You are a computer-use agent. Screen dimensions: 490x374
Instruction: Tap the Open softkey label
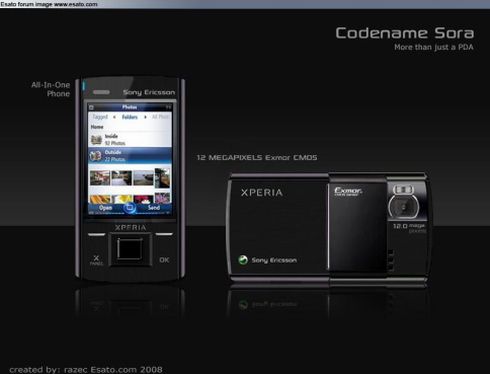[105, 208]
